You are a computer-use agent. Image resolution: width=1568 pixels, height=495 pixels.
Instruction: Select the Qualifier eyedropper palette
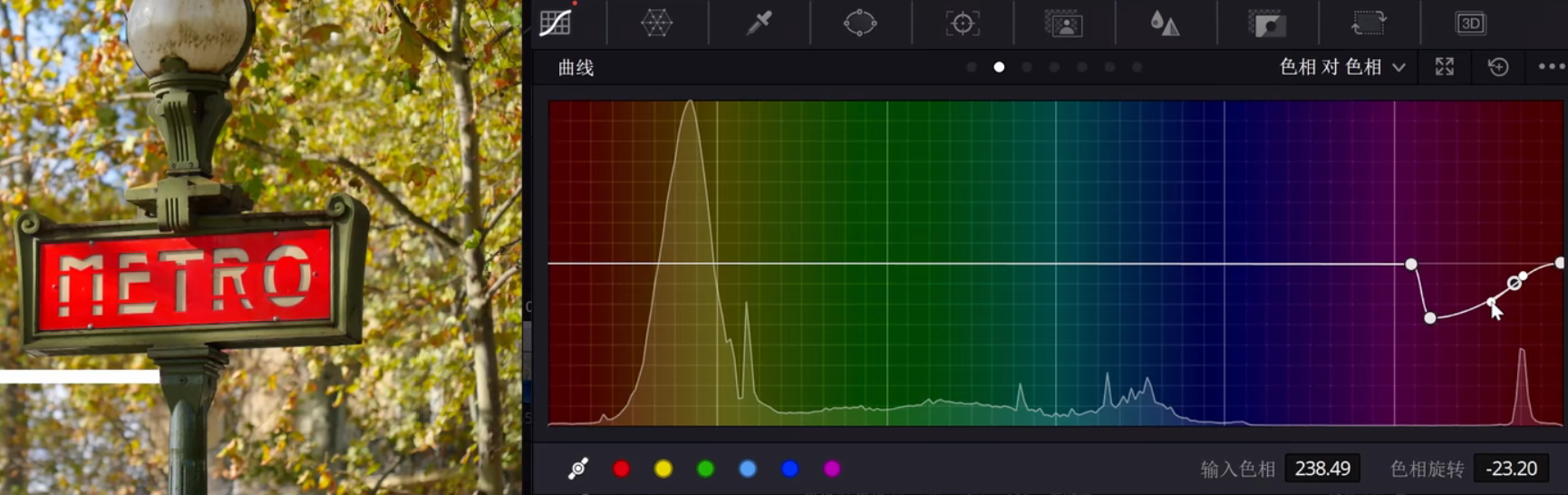point(759,23)
